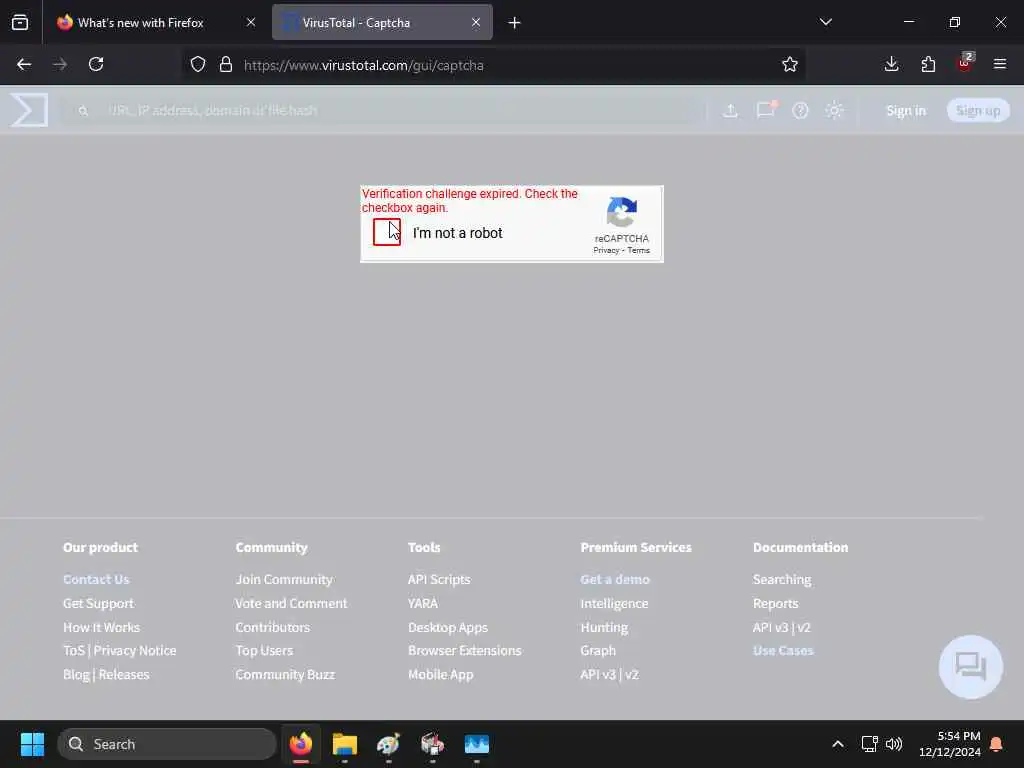Open the Top Users link

(264, 650)
